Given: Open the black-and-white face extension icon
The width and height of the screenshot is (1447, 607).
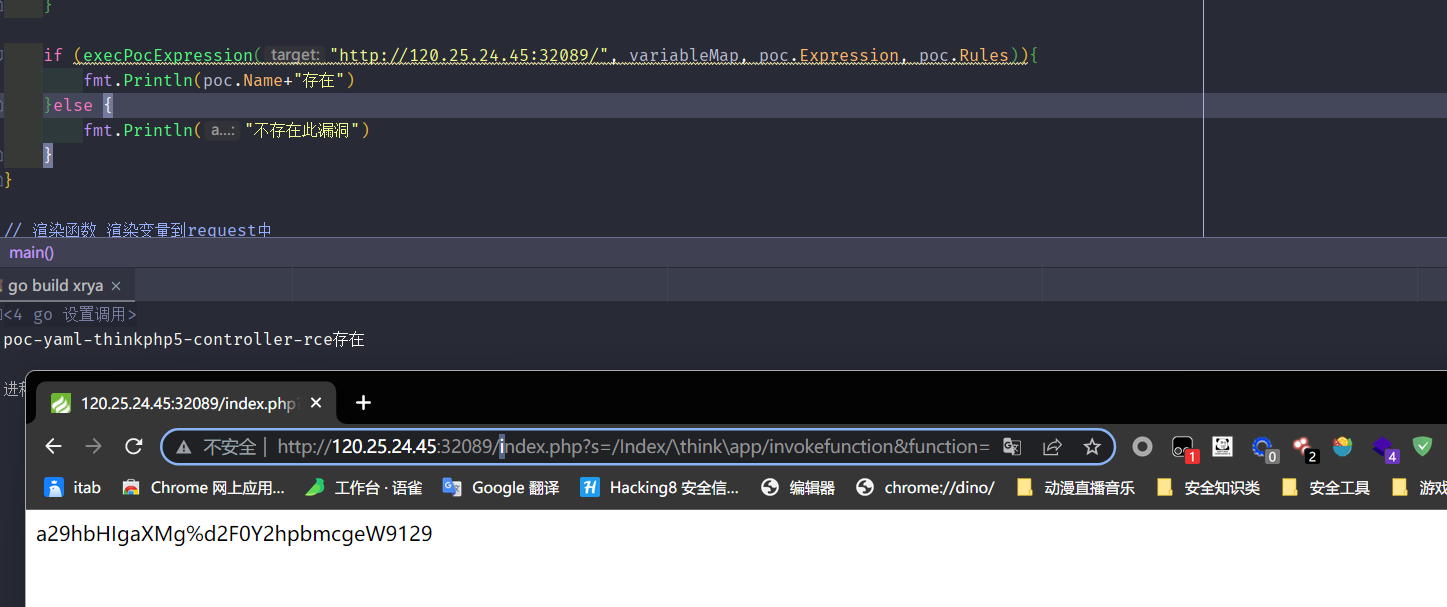Looking at the screenshot, I should pyautogui.click(x=1222, y=446).
